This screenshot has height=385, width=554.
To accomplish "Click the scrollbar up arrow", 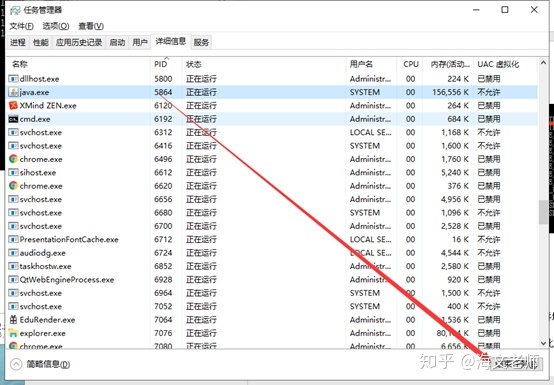I will coord(543,63).
